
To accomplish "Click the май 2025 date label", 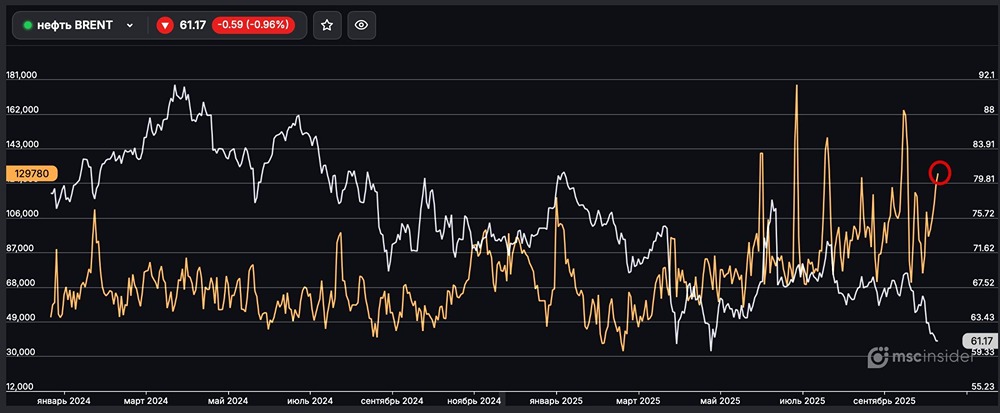I will point(720,402).
